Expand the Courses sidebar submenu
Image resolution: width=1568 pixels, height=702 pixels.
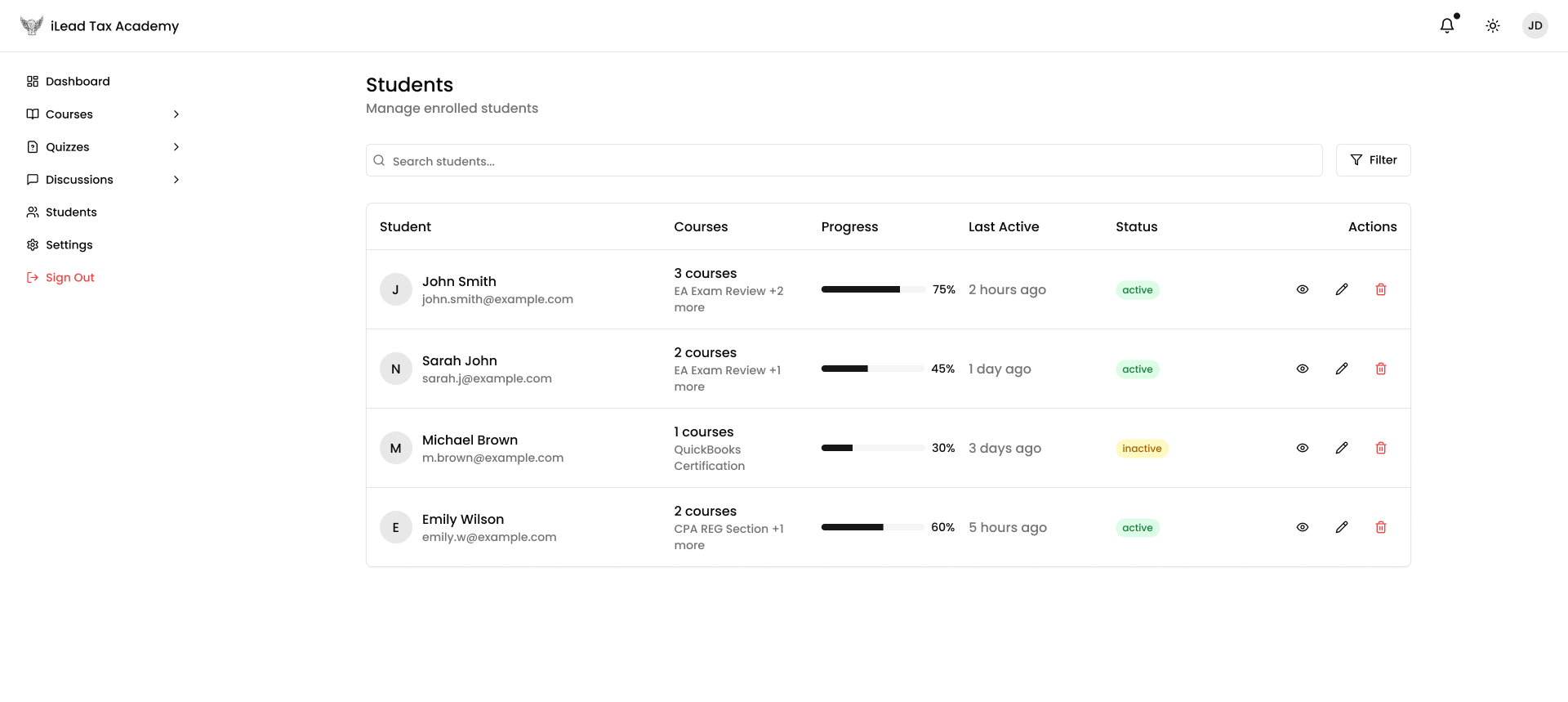(176, 114)
